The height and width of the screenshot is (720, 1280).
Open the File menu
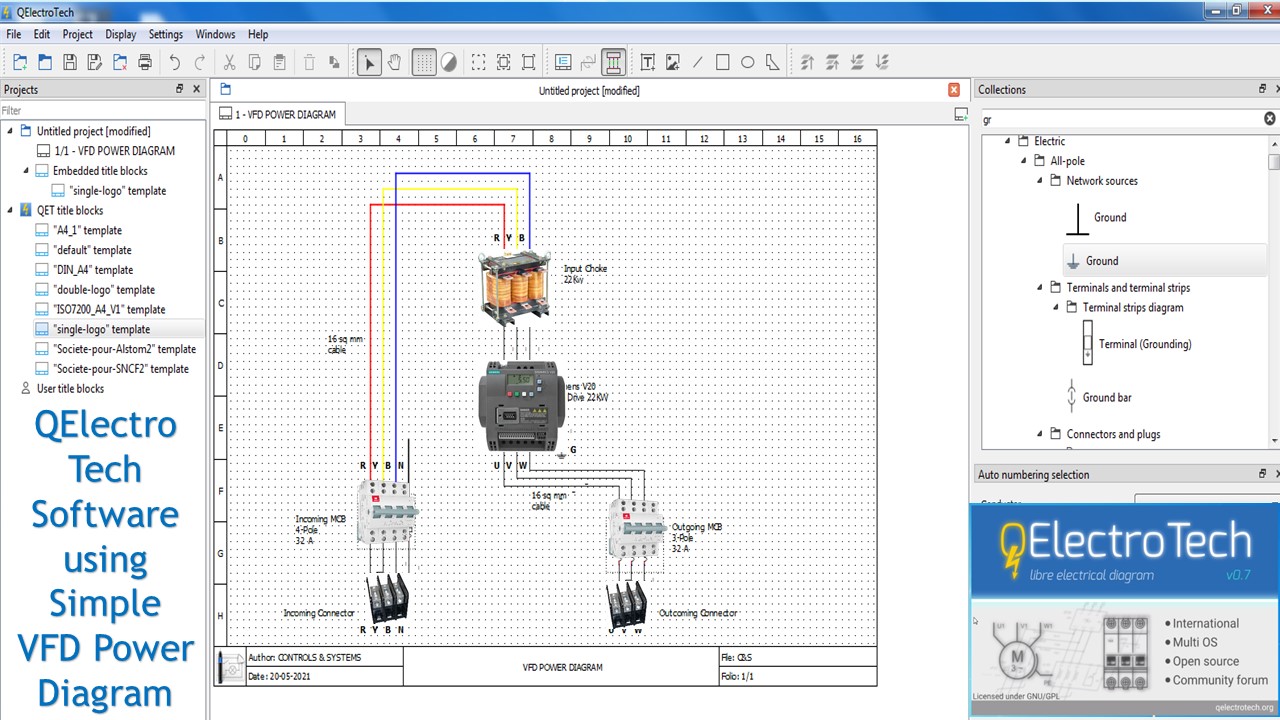pyautogui.click(x=14, y=34)
